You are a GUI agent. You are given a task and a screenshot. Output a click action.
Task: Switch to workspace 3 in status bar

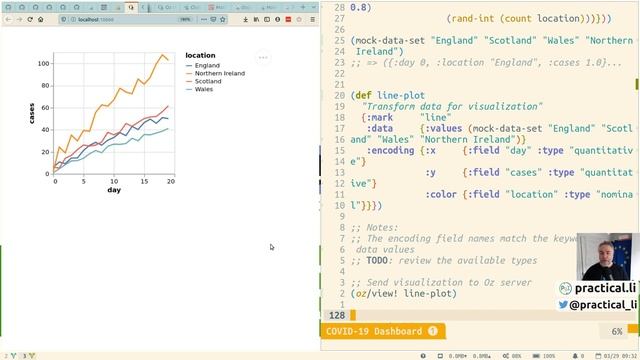pyautogui.click(x=28, y=356)
